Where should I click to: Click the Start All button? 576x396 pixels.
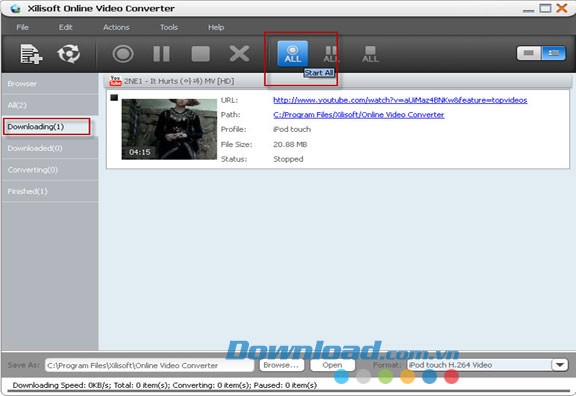pos(292,54)
